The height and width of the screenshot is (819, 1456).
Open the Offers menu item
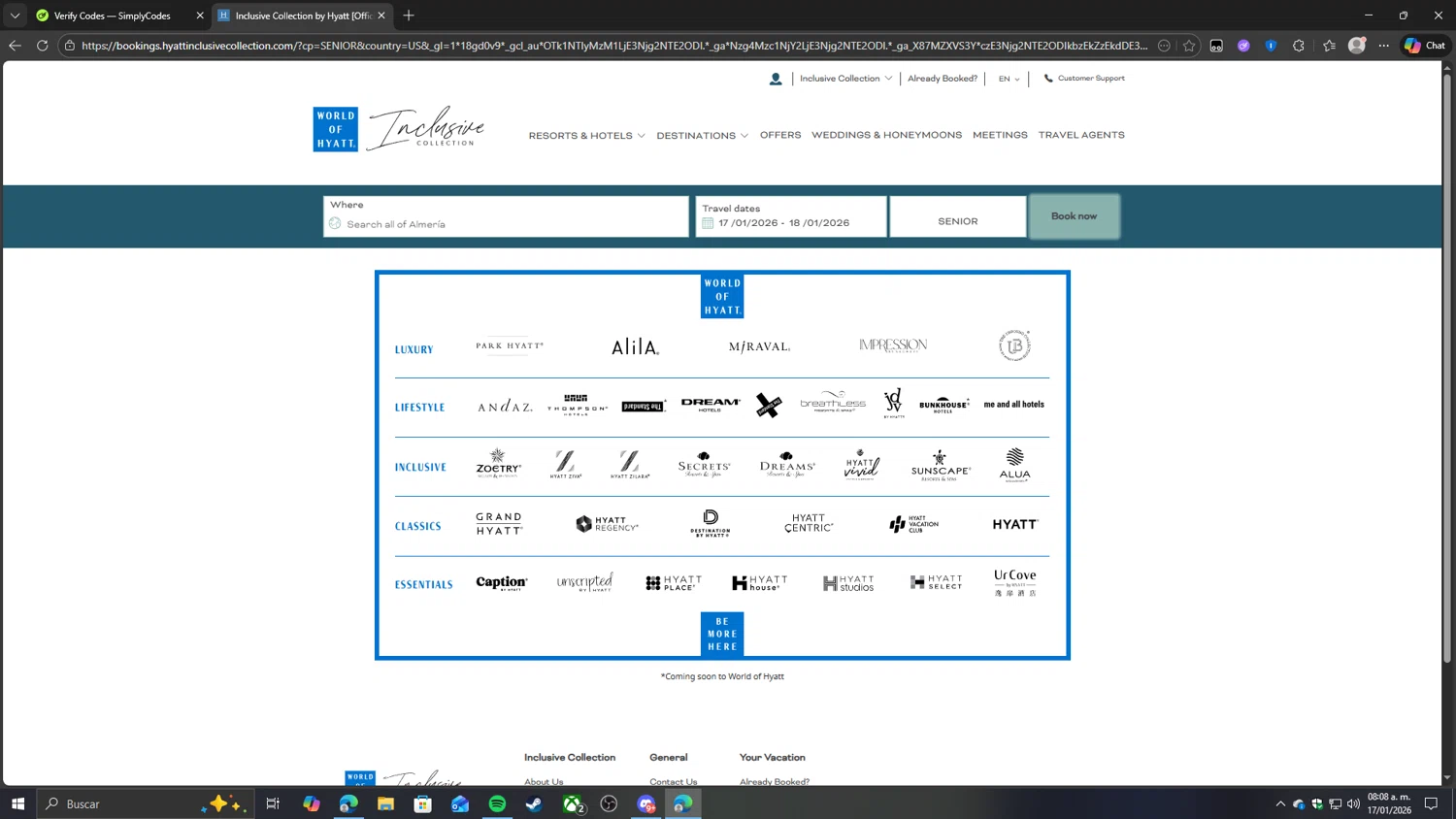pos(780,135)
